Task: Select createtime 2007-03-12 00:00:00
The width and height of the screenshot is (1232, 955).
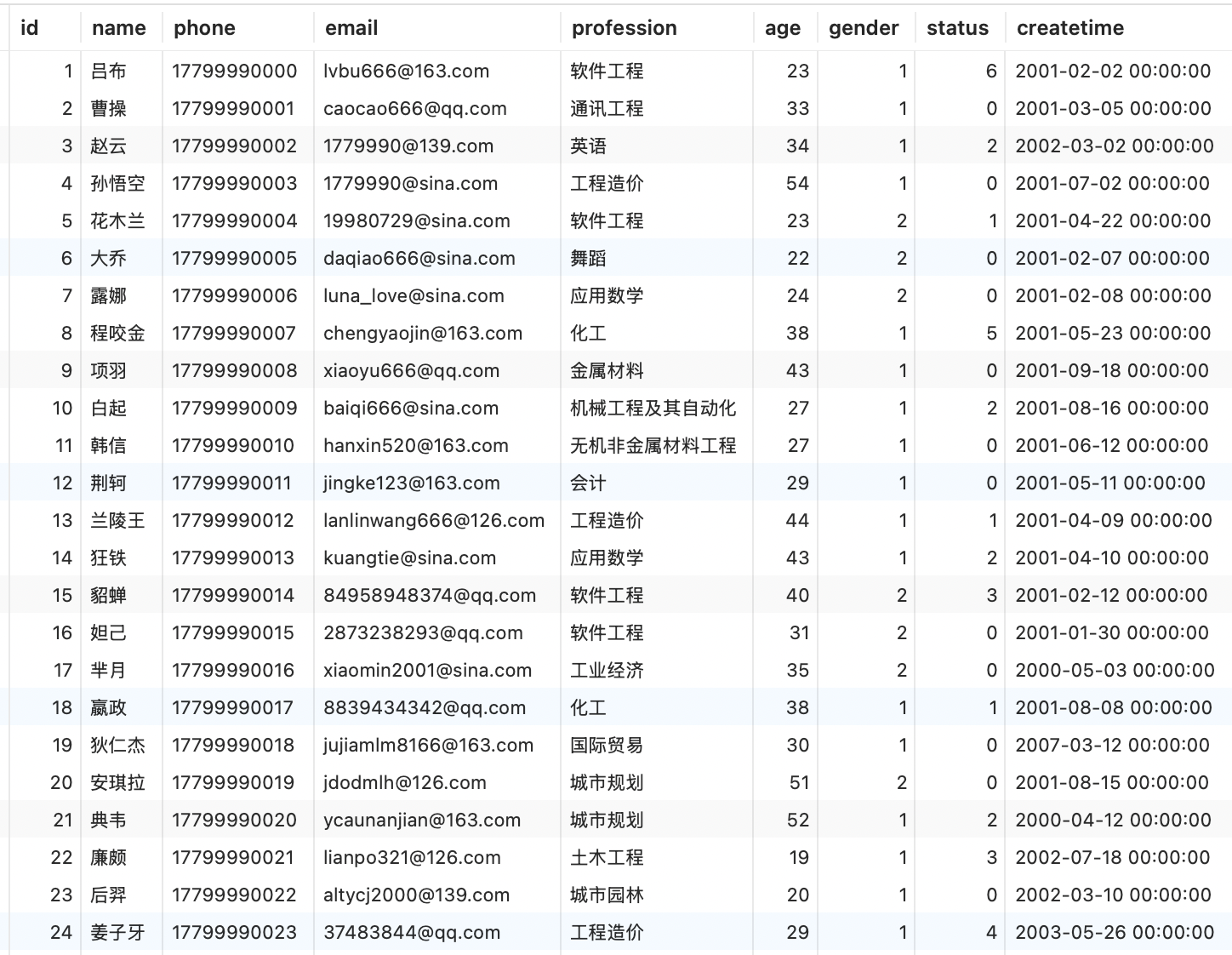Action: click(x=1113, y=746)
